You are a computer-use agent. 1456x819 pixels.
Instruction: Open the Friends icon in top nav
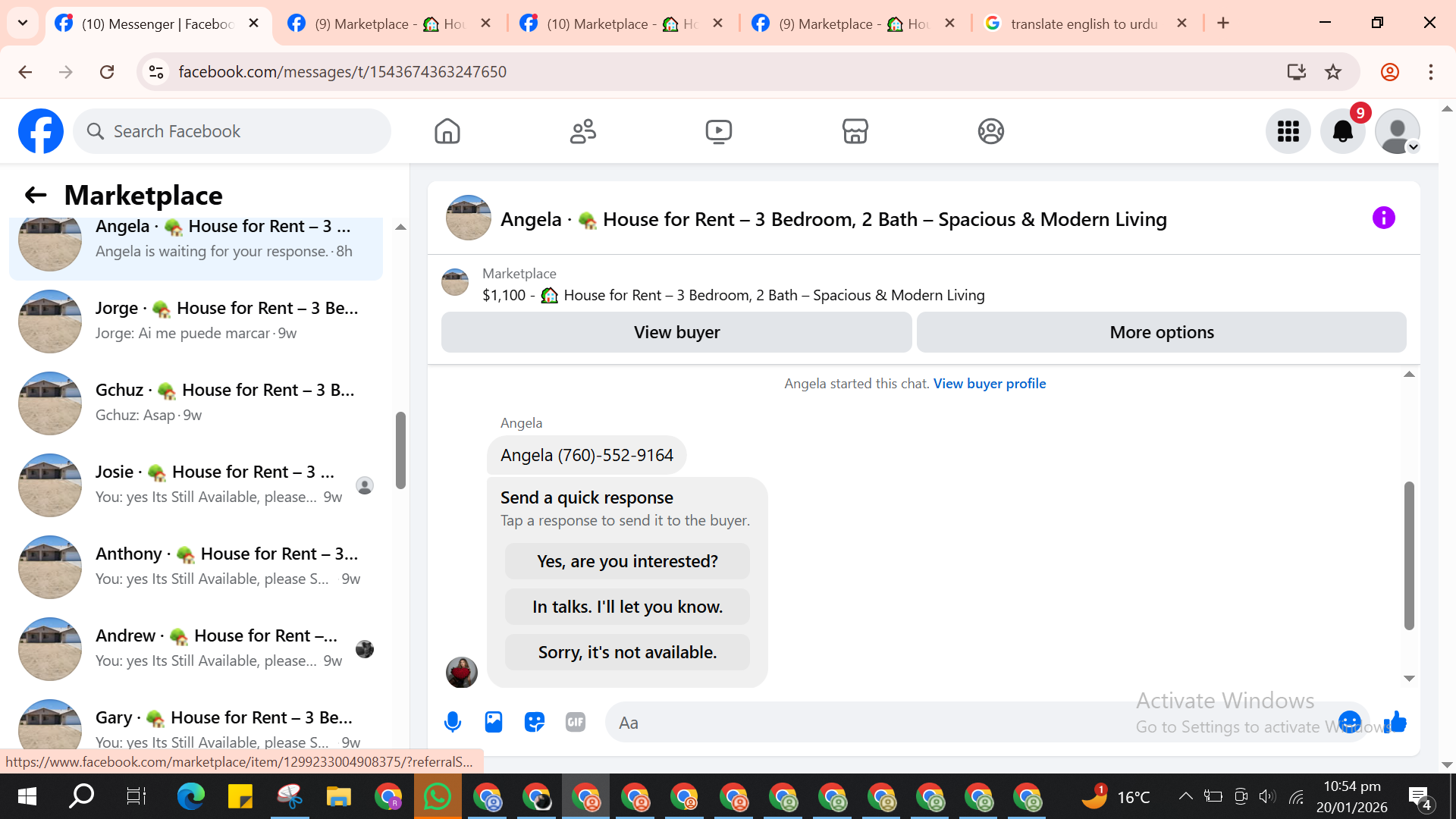(583, 131)
